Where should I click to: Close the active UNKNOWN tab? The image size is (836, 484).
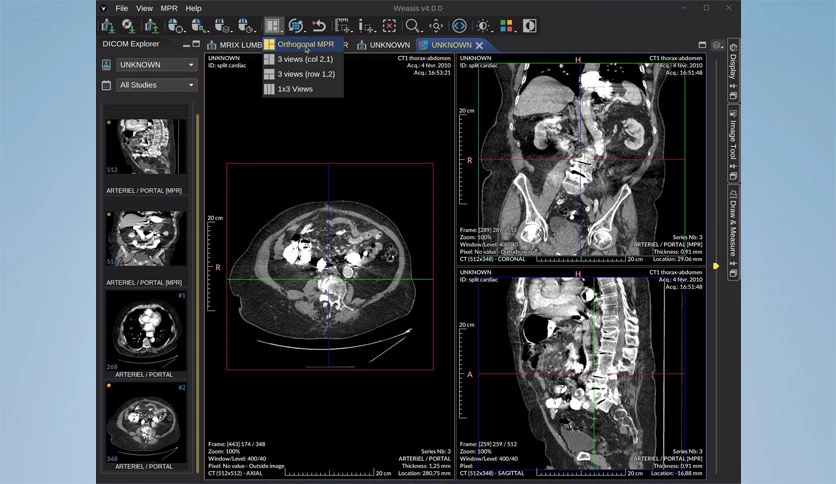(479, 45)
